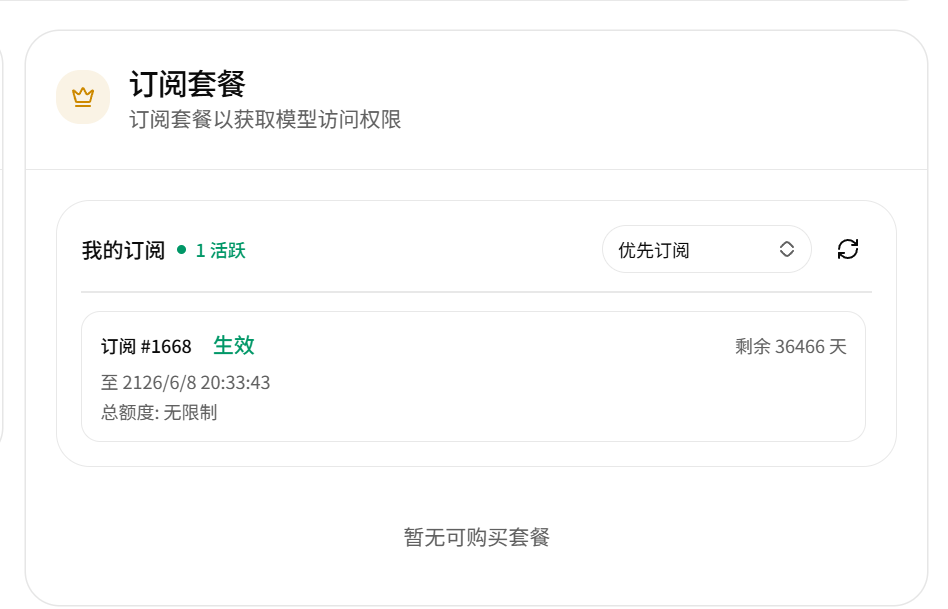Click the up-down chevron in 优先订阅 selector
Screen dimensions: 948x609
click(787, 249)
